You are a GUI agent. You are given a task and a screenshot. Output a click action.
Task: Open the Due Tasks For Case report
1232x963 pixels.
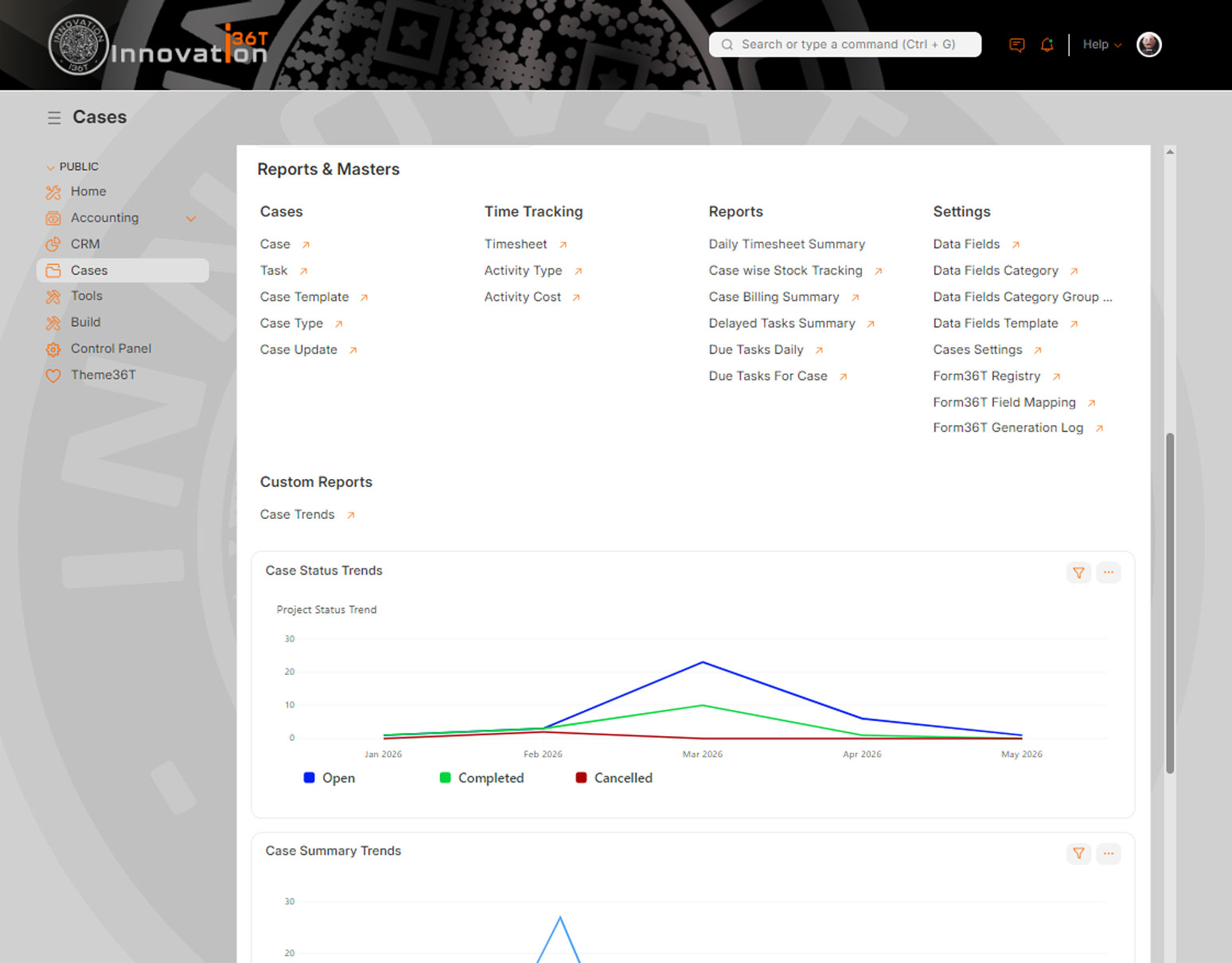coord(768,376)
